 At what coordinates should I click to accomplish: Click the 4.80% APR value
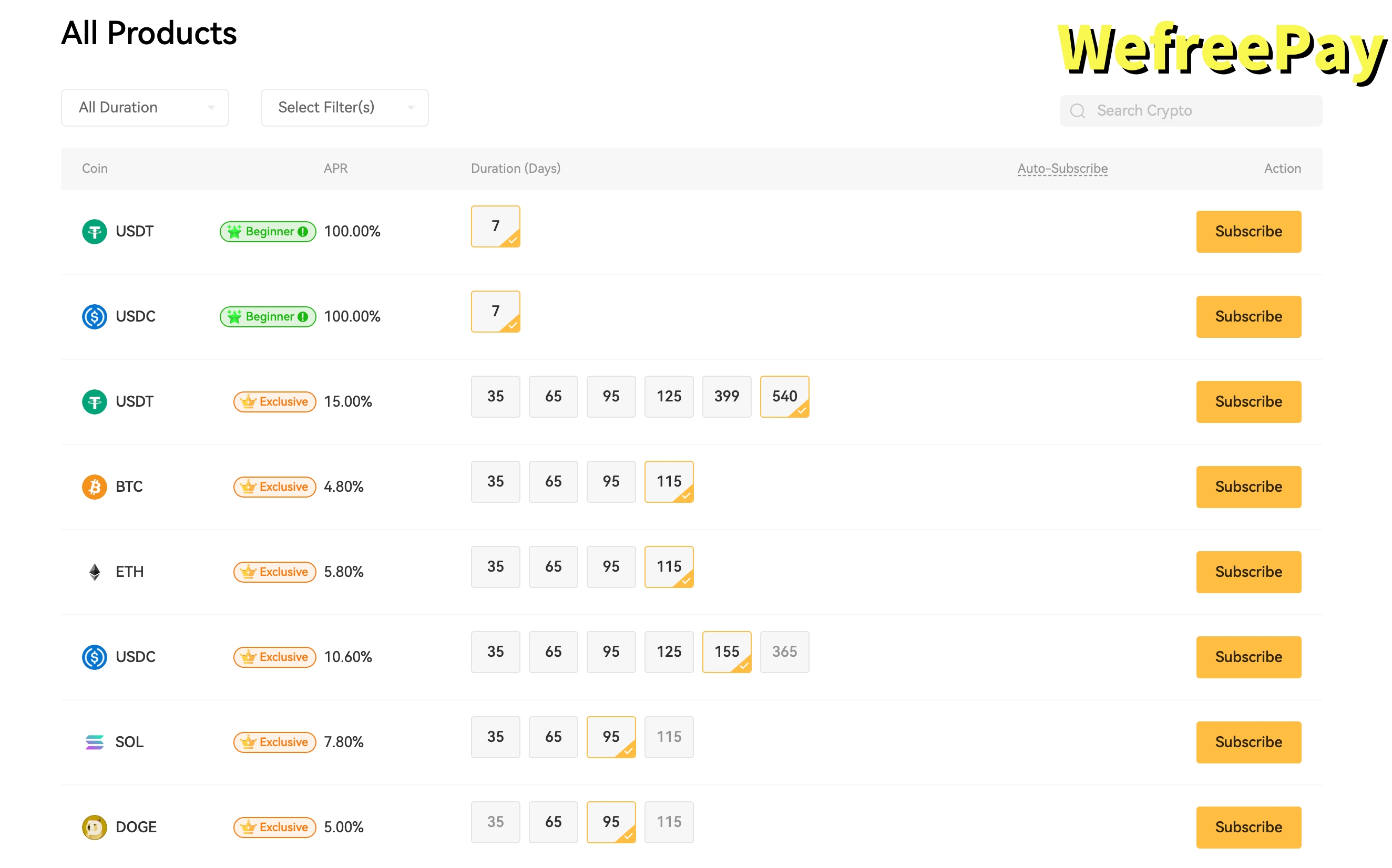pyautogui.click(x=344, y=487)
